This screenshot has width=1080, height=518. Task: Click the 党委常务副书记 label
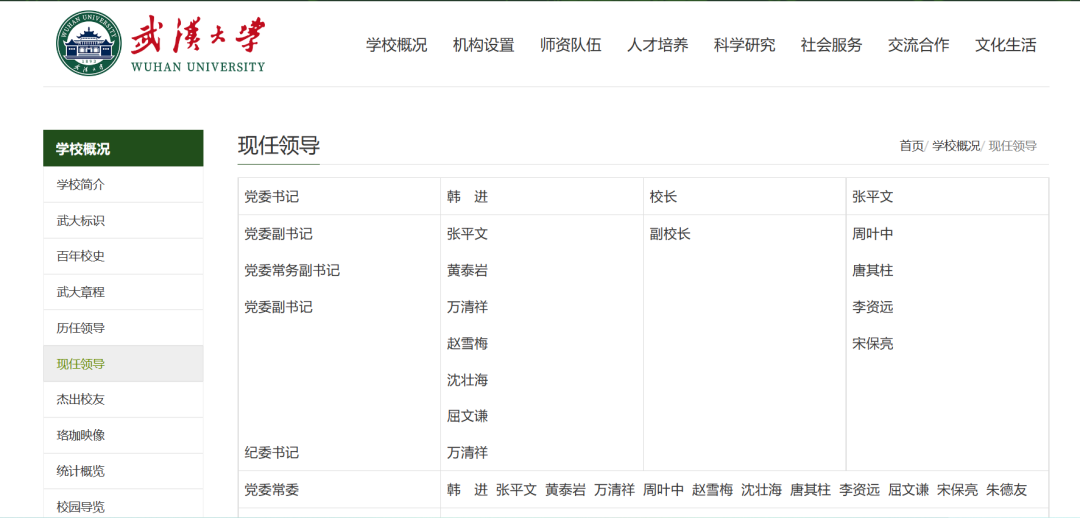pyautogui.click(x=292, y=271)
